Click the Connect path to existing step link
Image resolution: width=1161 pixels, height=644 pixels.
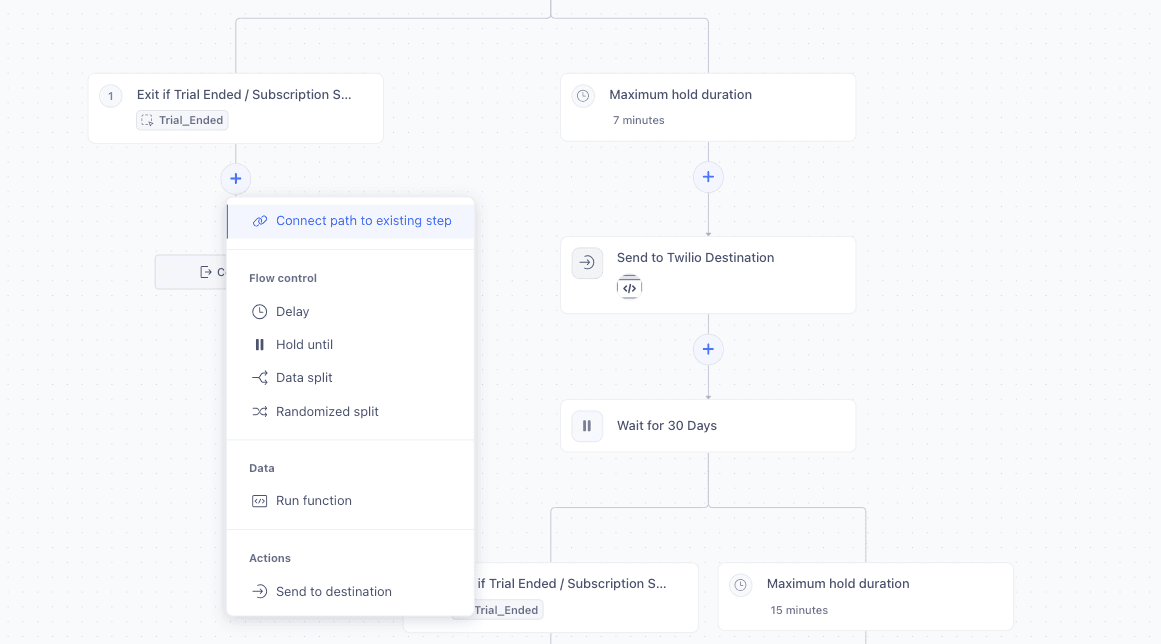[x=349, y=220]
